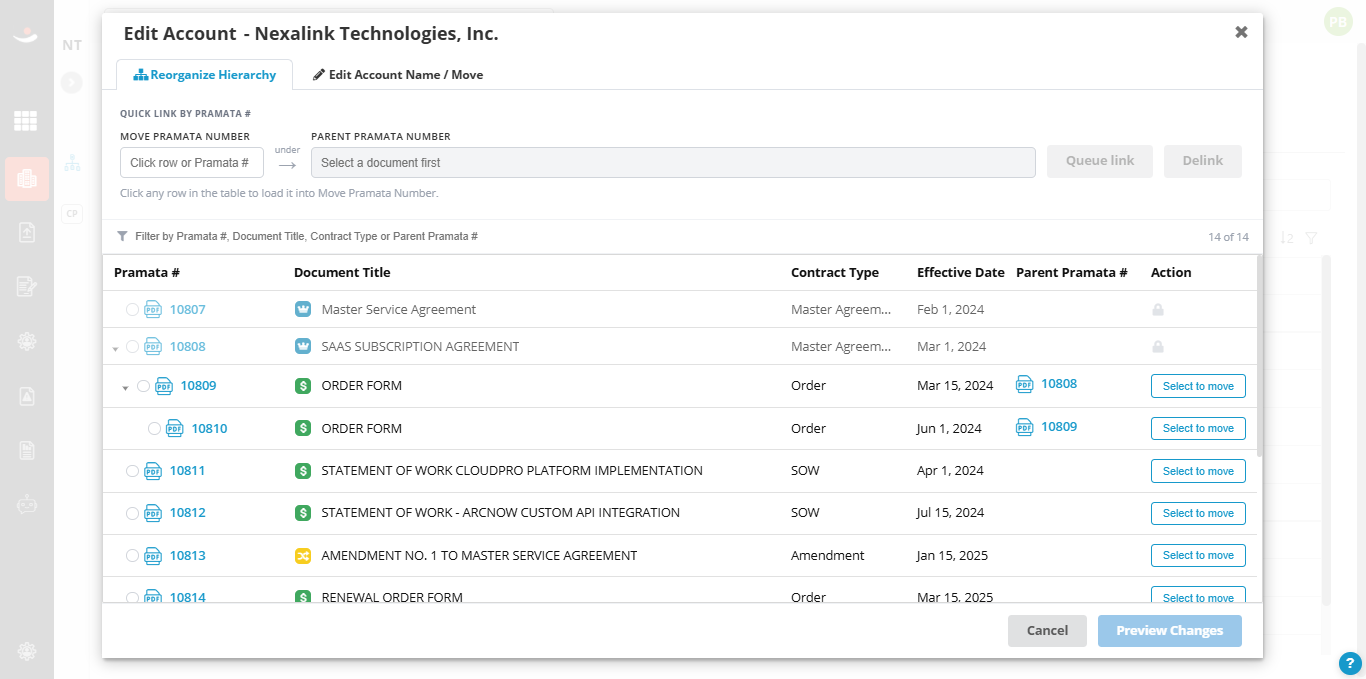Click lock icon in Master Service Agreement row
Image resolution: width=1366 pixels, height=679 pixels.
[x=1158, y=310]
